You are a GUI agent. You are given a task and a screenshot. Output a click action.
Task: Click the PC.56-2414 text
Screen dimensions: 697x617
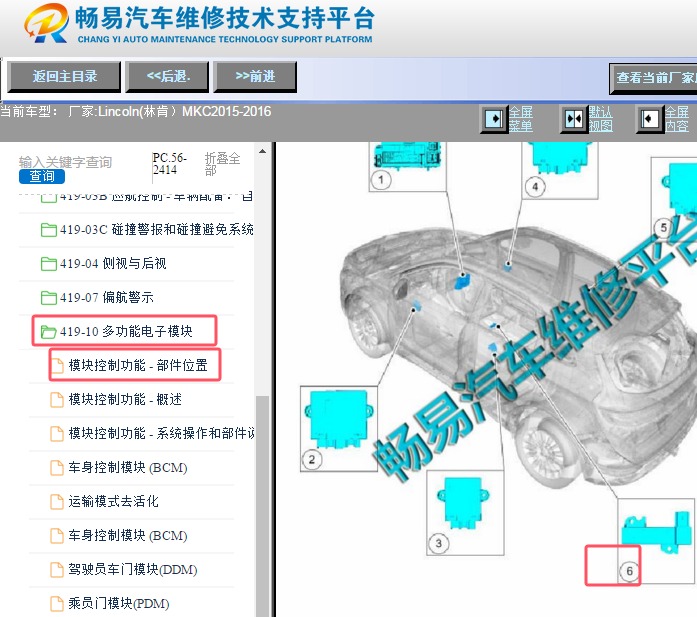click(x=170, y=164)
